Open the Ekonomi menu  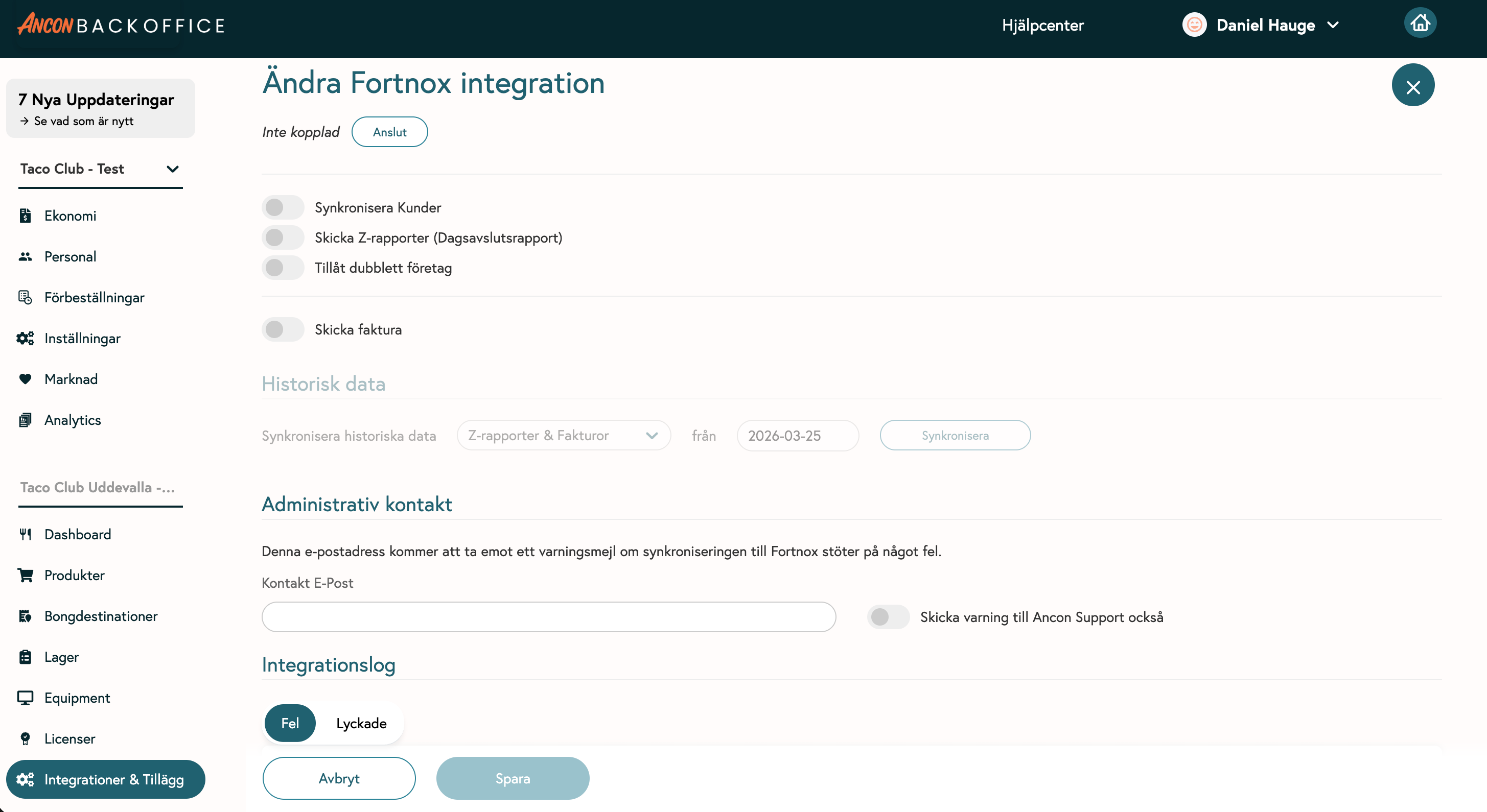click(70, 216)
